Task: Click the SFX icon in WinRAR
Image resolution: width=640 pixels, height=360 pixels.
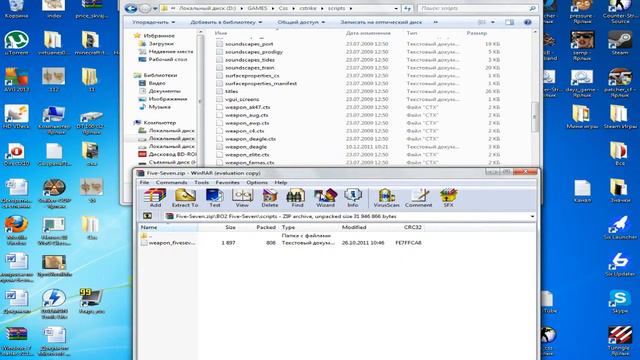Action: [x=448, y=198]
